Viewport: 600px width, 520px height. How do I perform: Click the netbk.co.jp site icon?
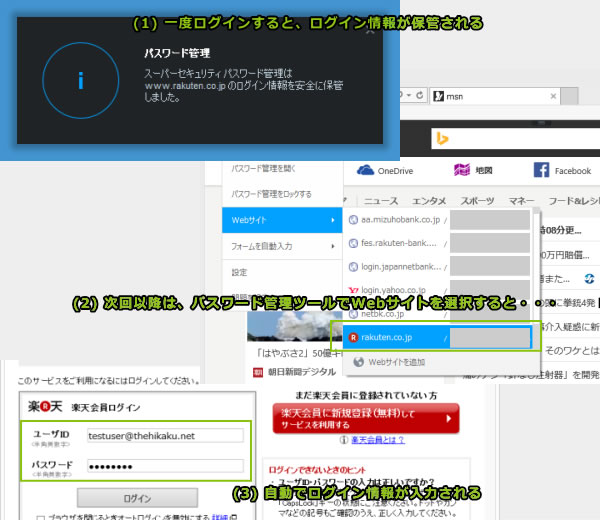[x=353, y=314]
